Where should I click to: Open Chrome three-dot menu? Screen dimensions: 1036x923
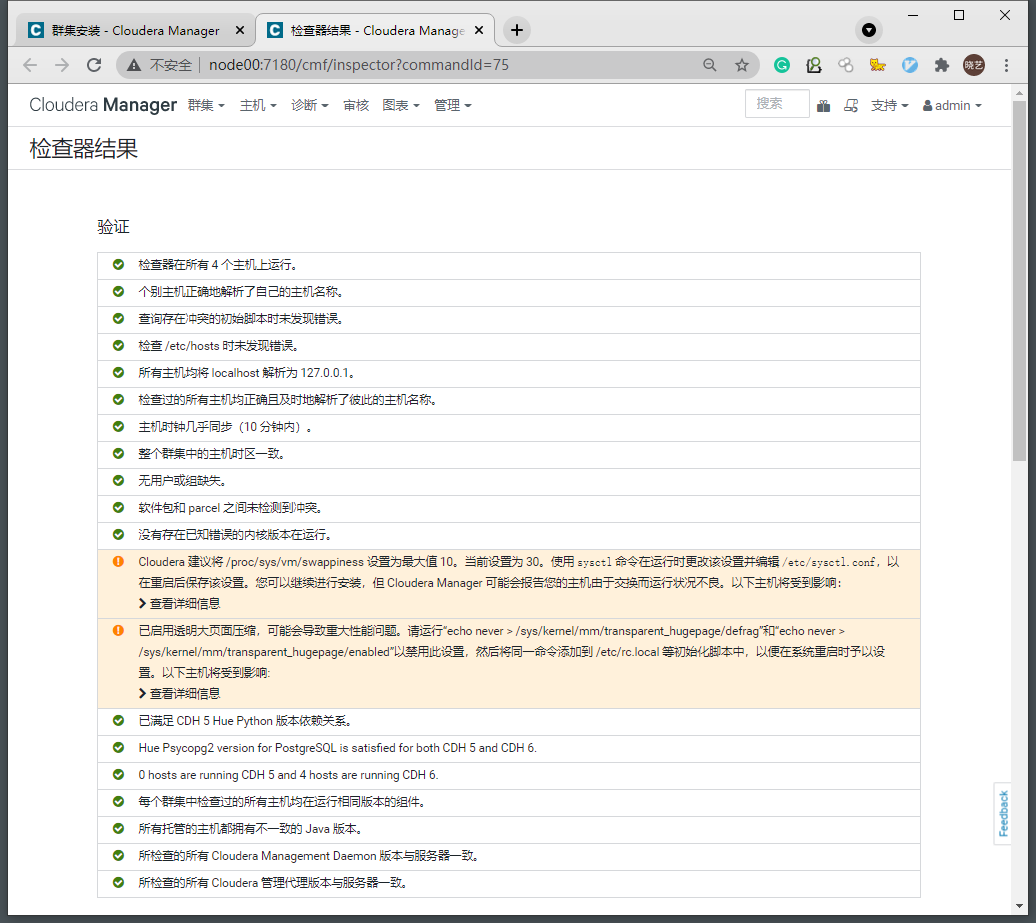[x=1006, y=65]
